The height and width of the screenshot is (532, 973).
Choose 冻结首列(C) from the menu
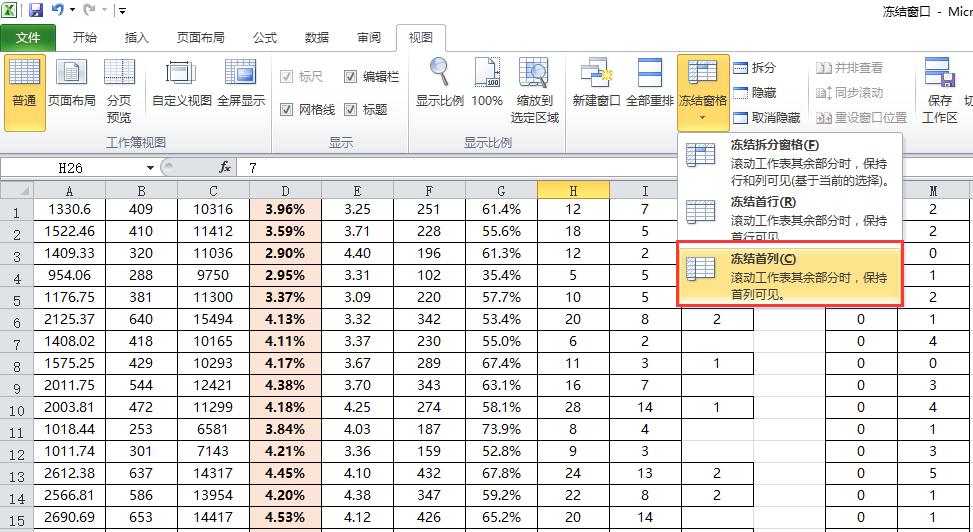coord(789,276)
